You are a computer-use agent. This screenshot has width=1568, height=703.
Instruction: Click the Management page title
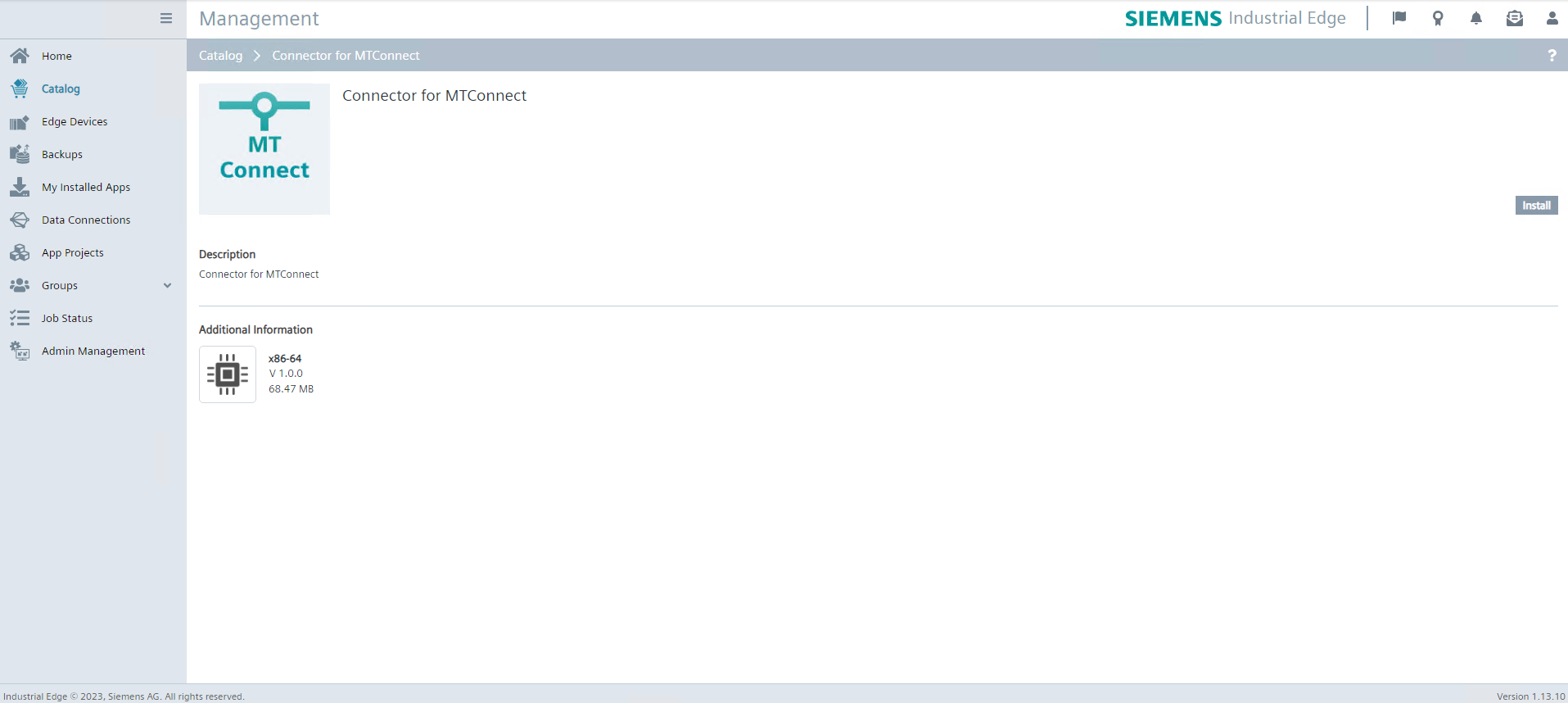point(259,18)
